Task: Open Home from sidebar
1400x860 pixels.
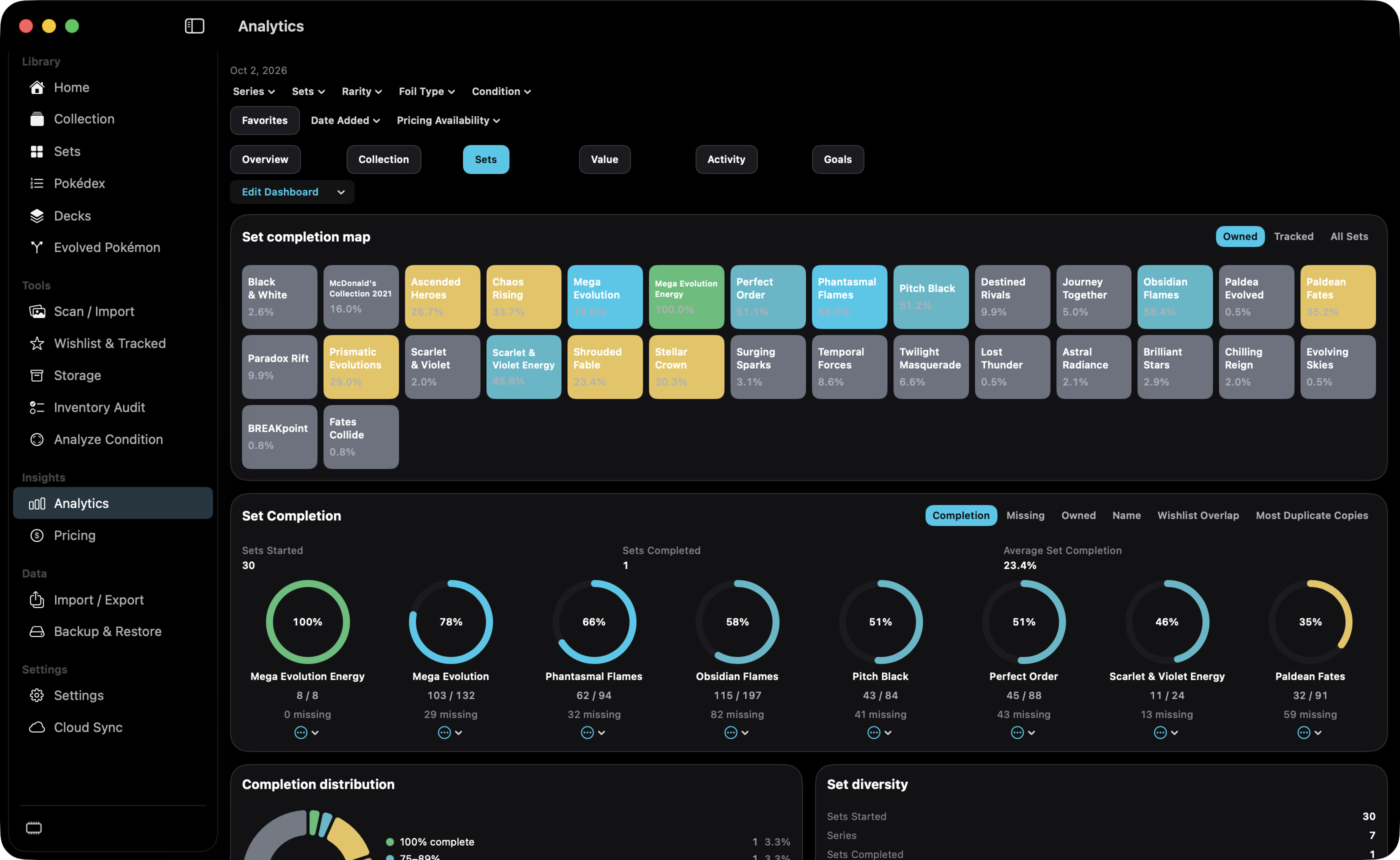Action: coord(112,87)
